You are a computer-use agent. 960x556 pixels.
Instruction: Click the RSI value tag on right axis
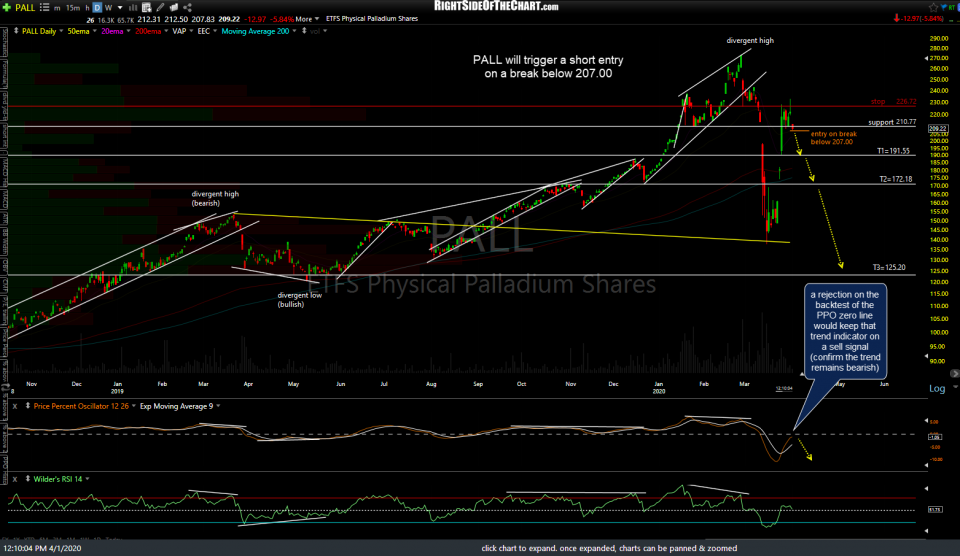[x=935, y=509]
